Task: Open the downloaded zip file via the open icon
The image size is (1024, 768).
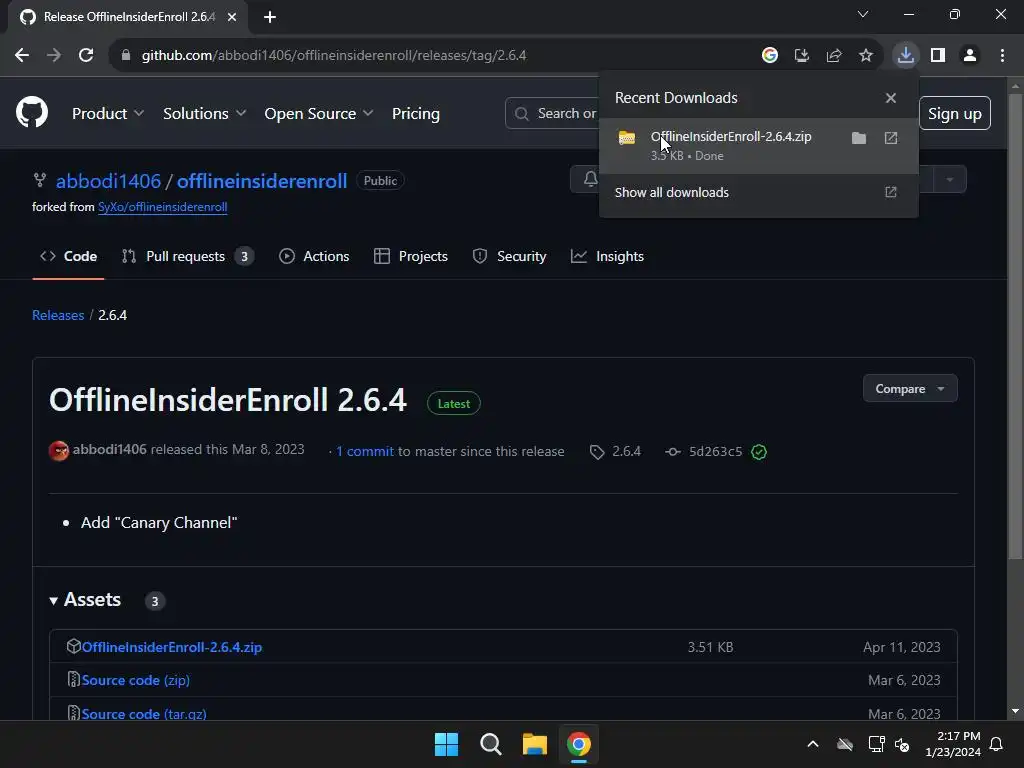Action: coord(891,138)
